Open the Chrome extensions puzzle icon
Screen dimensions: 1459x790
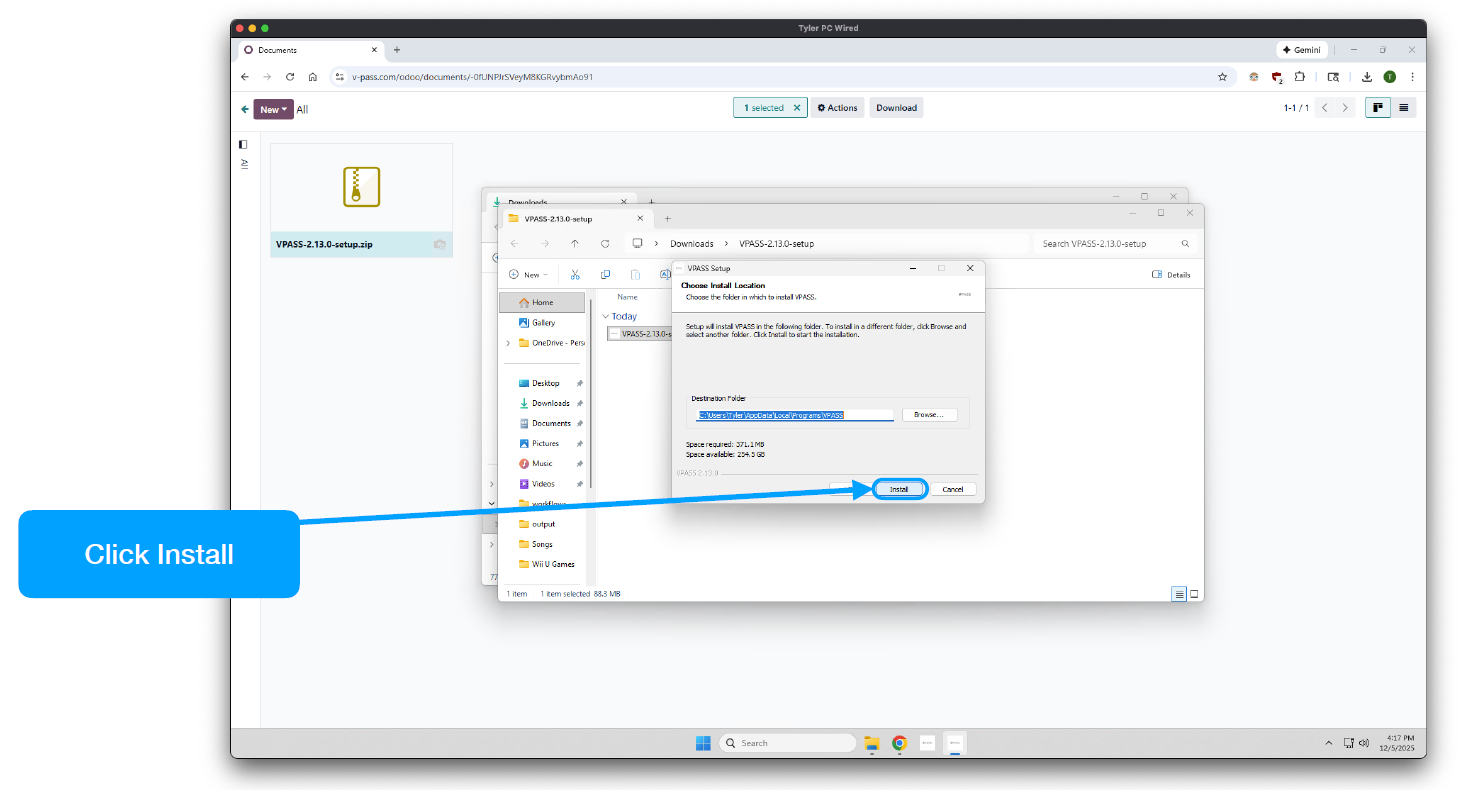tap(1300, 77)
